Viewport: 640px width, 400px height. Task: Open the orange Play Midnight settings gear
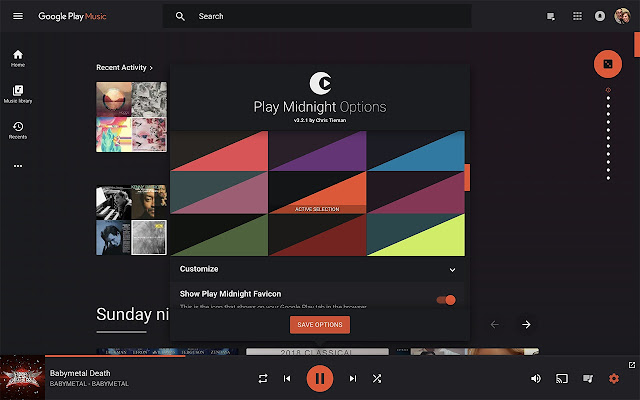613,379
